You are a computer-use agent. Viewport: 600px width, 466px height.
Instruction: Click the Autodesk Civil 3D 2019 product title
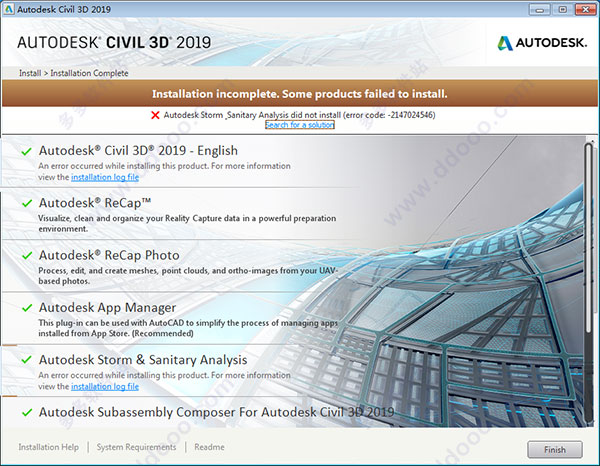(114, 42)
